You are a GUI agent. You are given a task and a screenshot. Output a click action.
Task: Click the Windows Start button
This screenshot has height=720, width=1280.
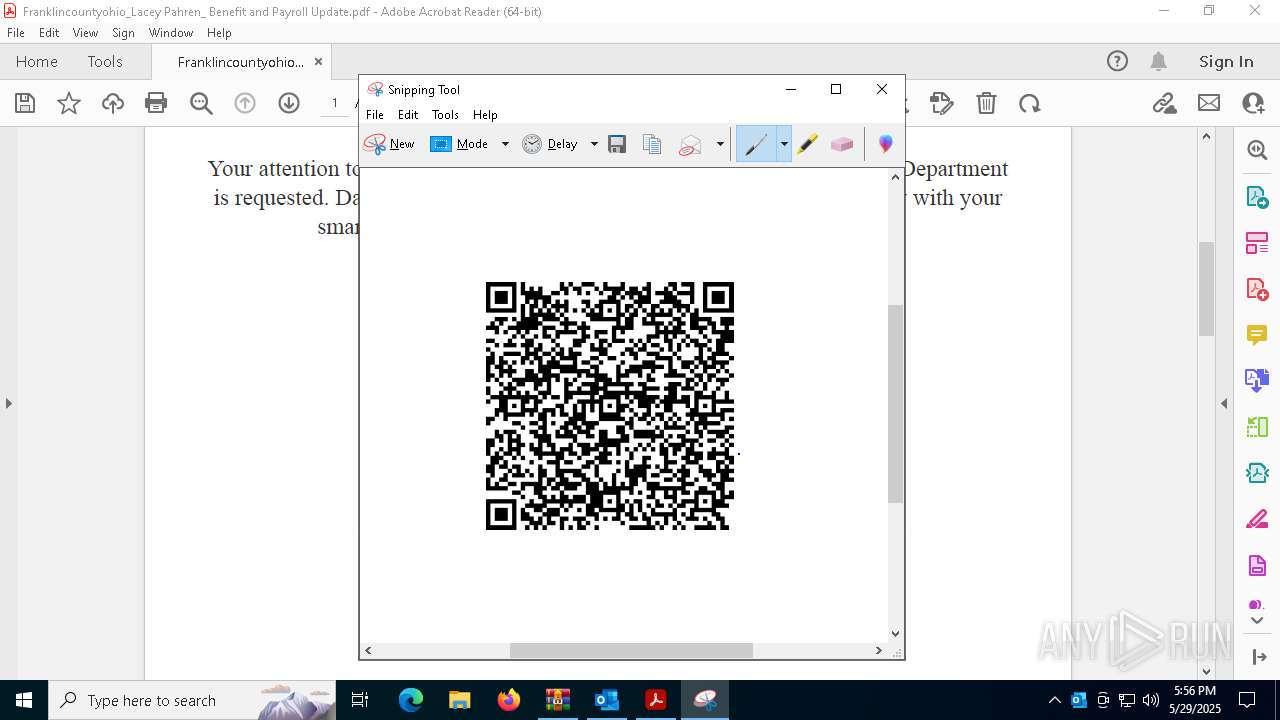pyautogui.click(x=24, y=700)
